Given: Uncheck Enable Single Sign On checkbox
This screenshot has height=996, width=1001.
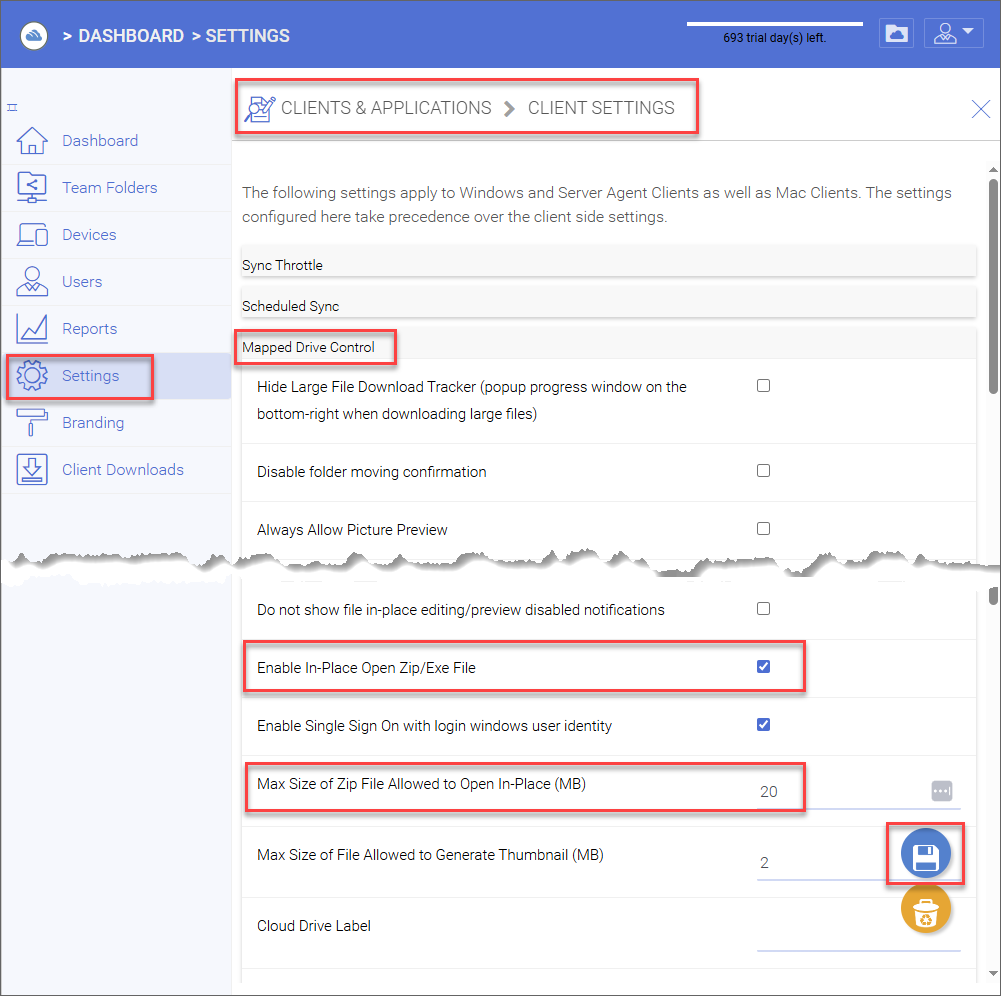Looking at the screenshot, I should (764, 725).
